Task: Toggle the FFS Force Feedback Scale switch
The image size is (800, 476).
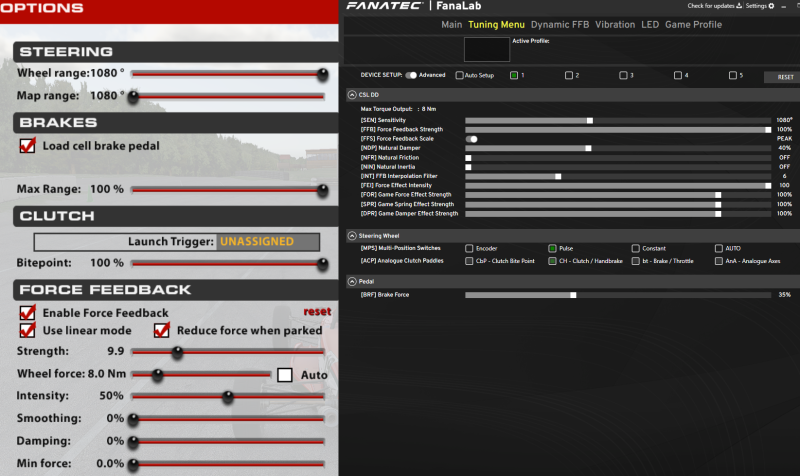Action: click(471, 139)
